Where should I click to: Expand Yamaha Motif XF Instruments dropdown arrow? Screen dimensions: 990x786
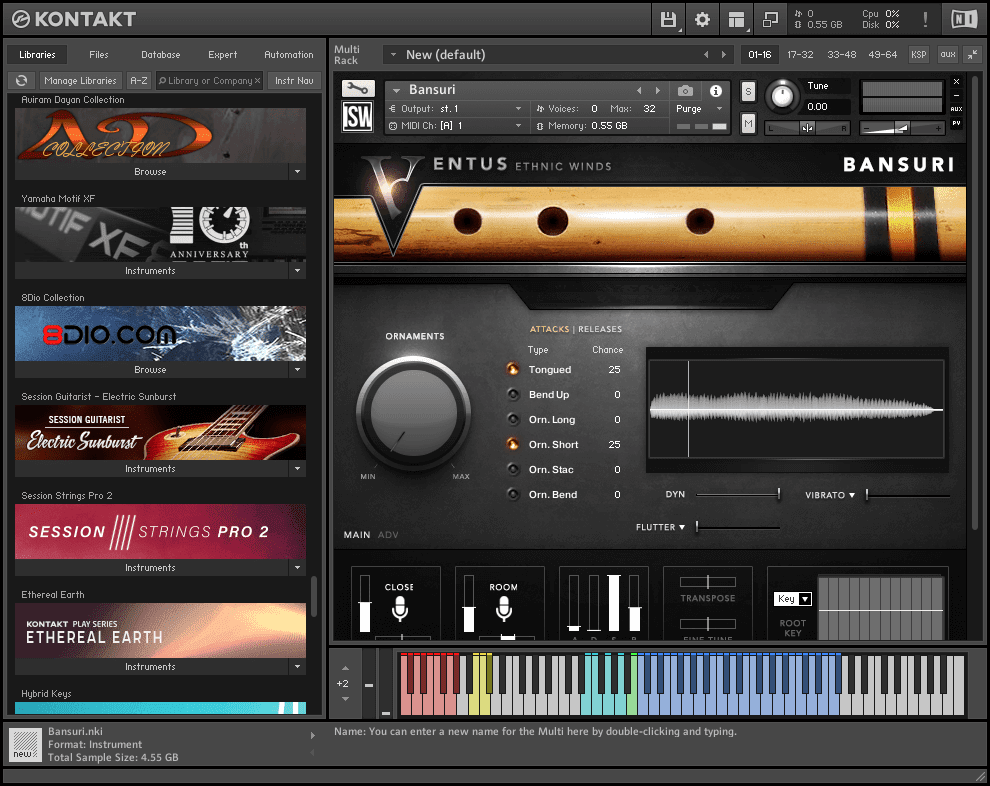click(297, 271)
